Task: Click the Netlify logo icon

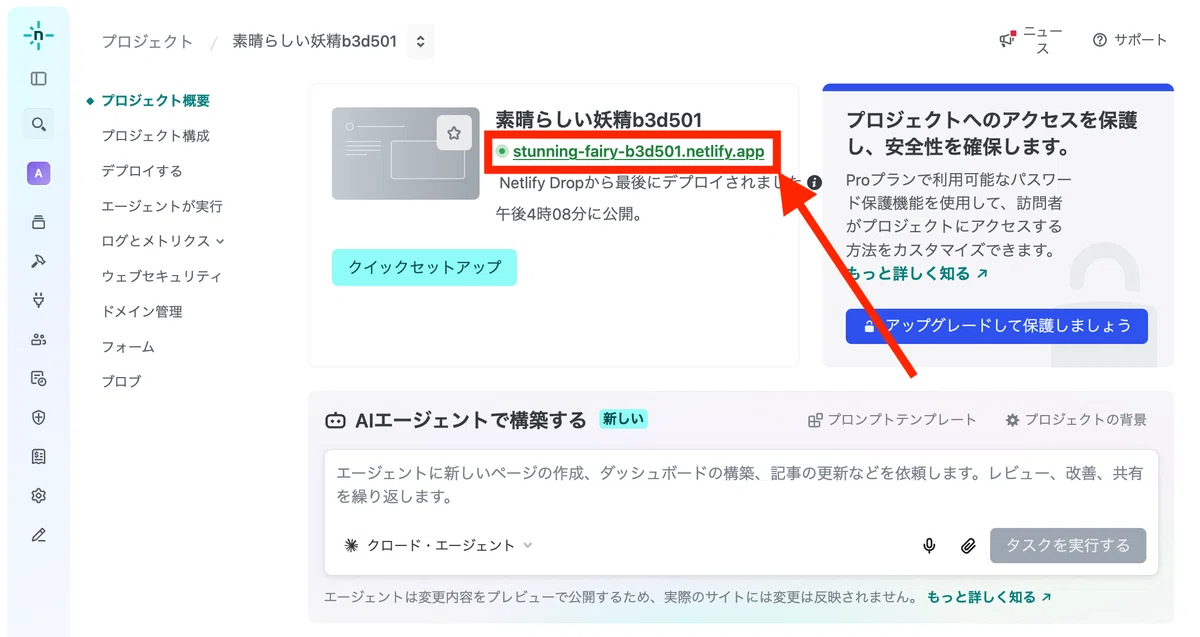Action: pyautogui.click(x=38, y=35)
